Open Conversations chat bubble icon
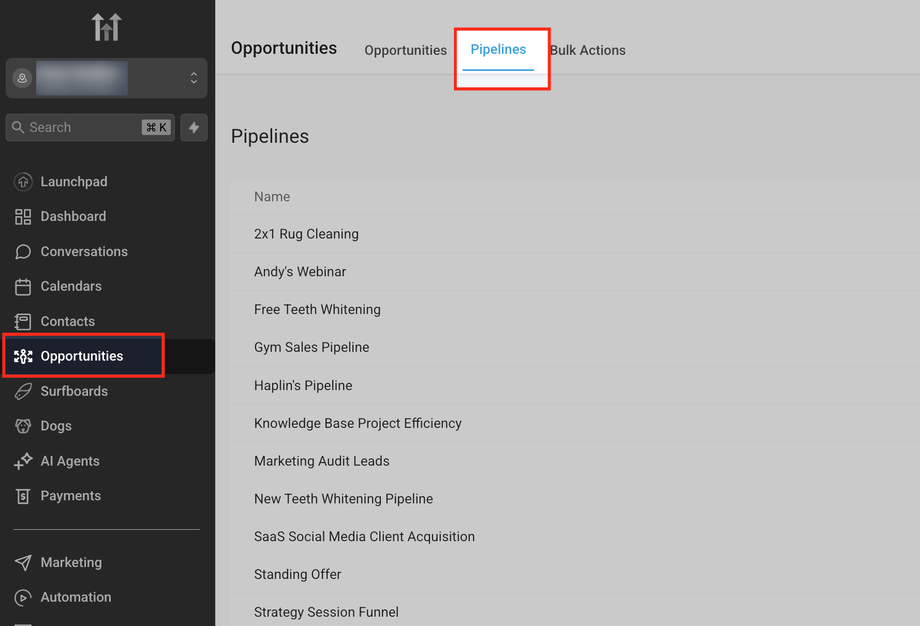 tap(23, 252)
